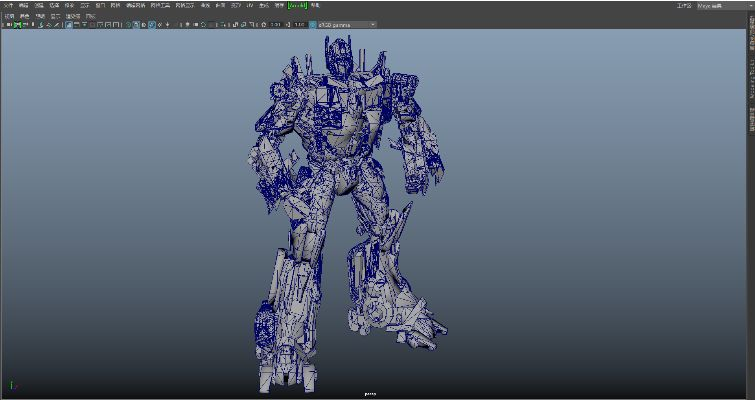
Task: Click the resolution gate icon
Action: 84,24
